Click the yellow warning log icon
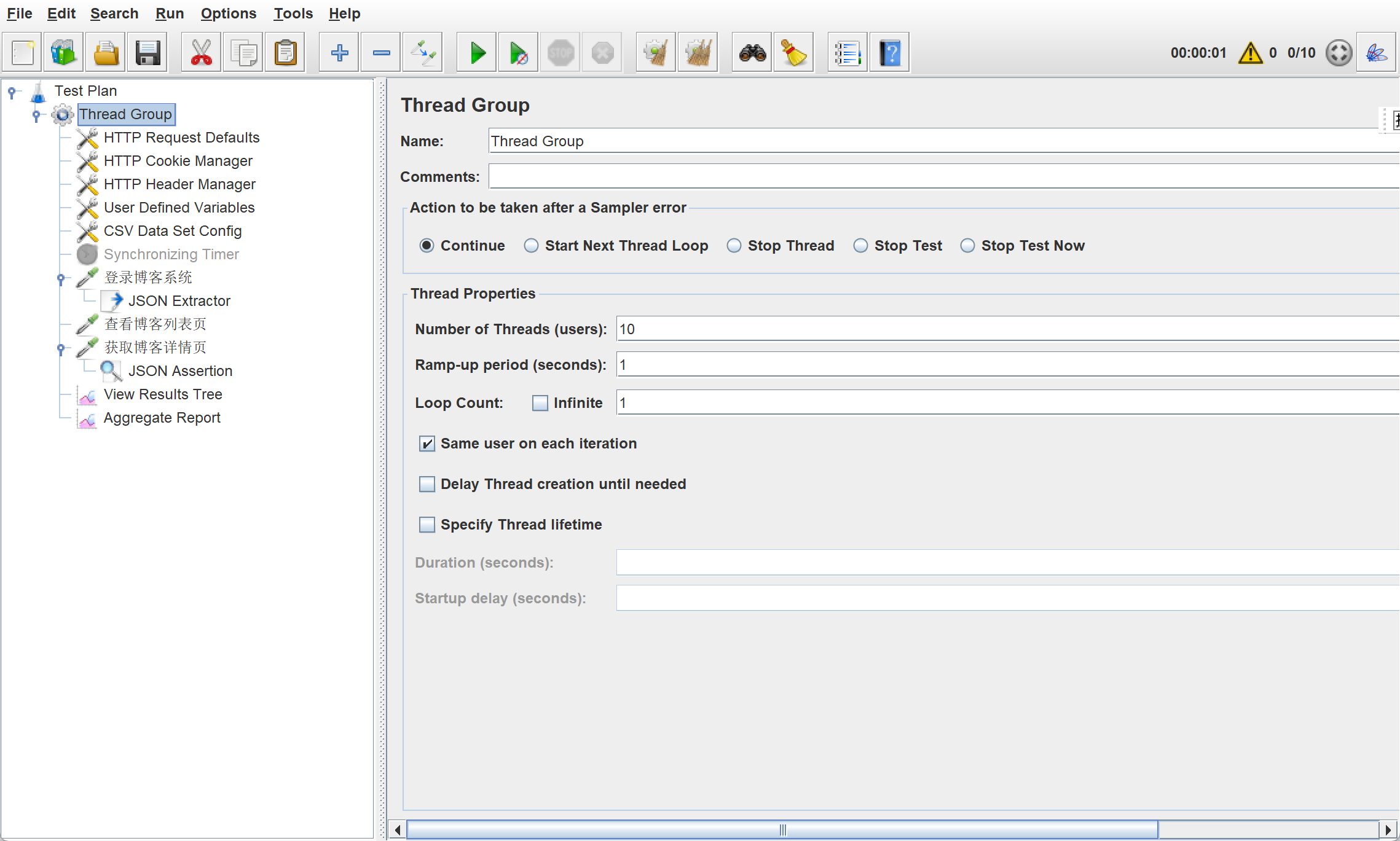The width and height of the screenshot is (1400, 841). coord(1250,53)
